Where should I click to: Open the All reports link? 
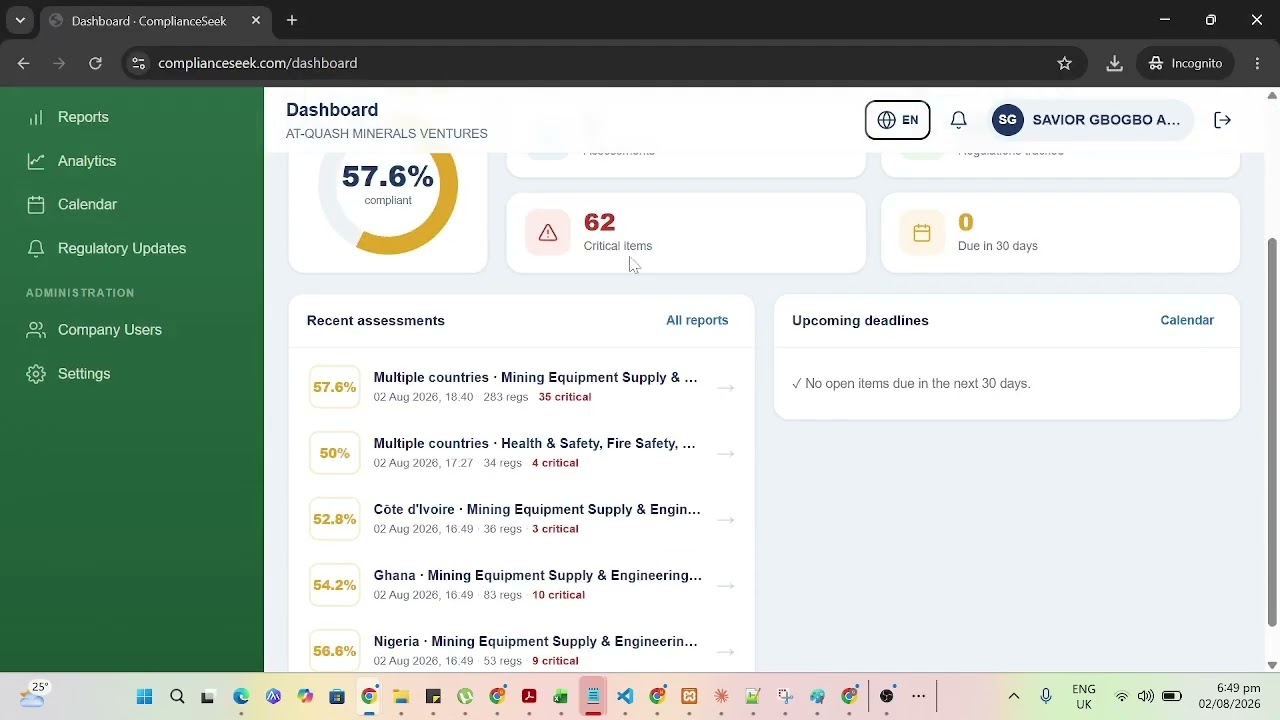click(697, 320)
